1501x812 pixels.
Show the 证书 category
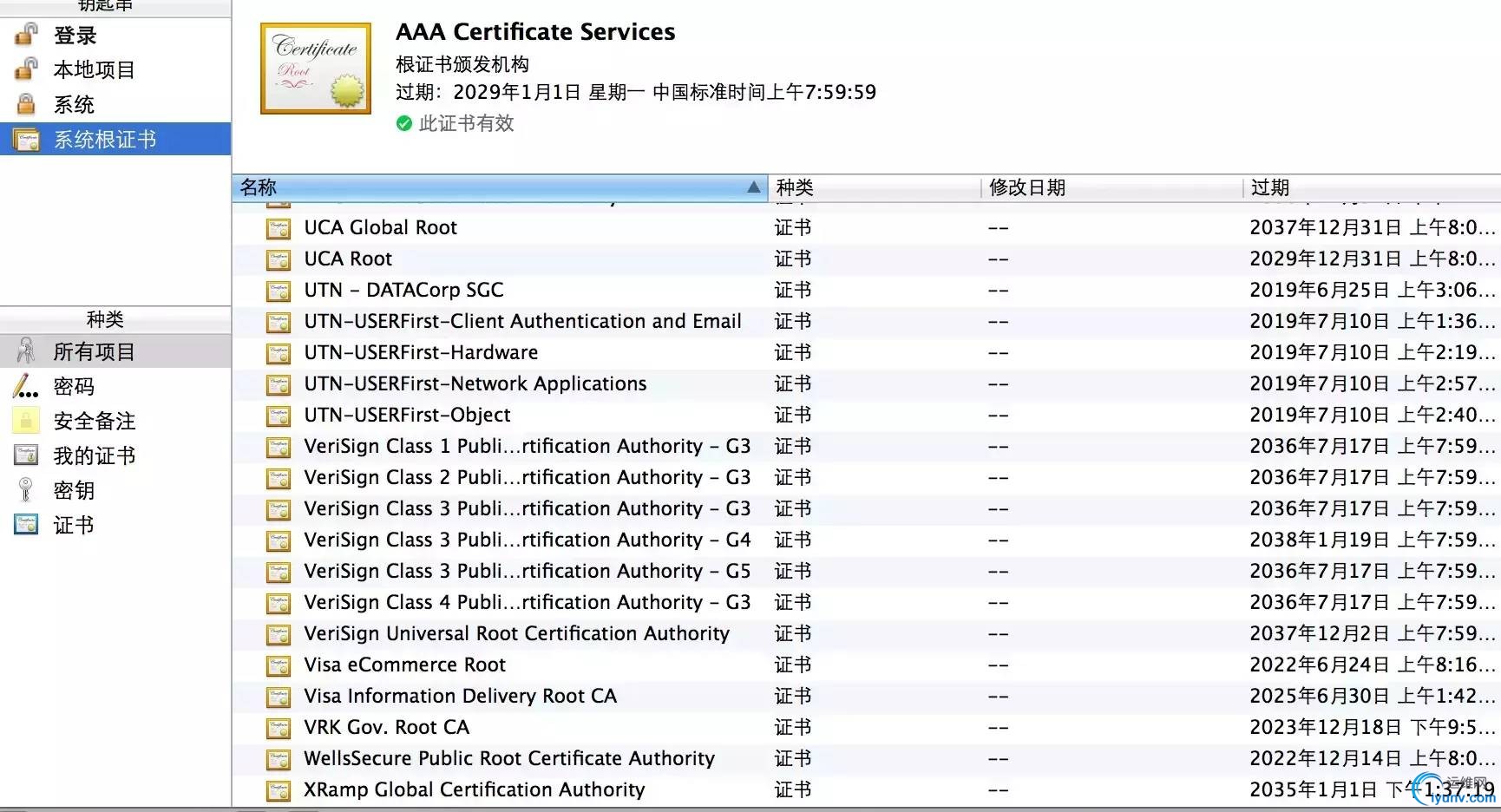pos(115,525)
